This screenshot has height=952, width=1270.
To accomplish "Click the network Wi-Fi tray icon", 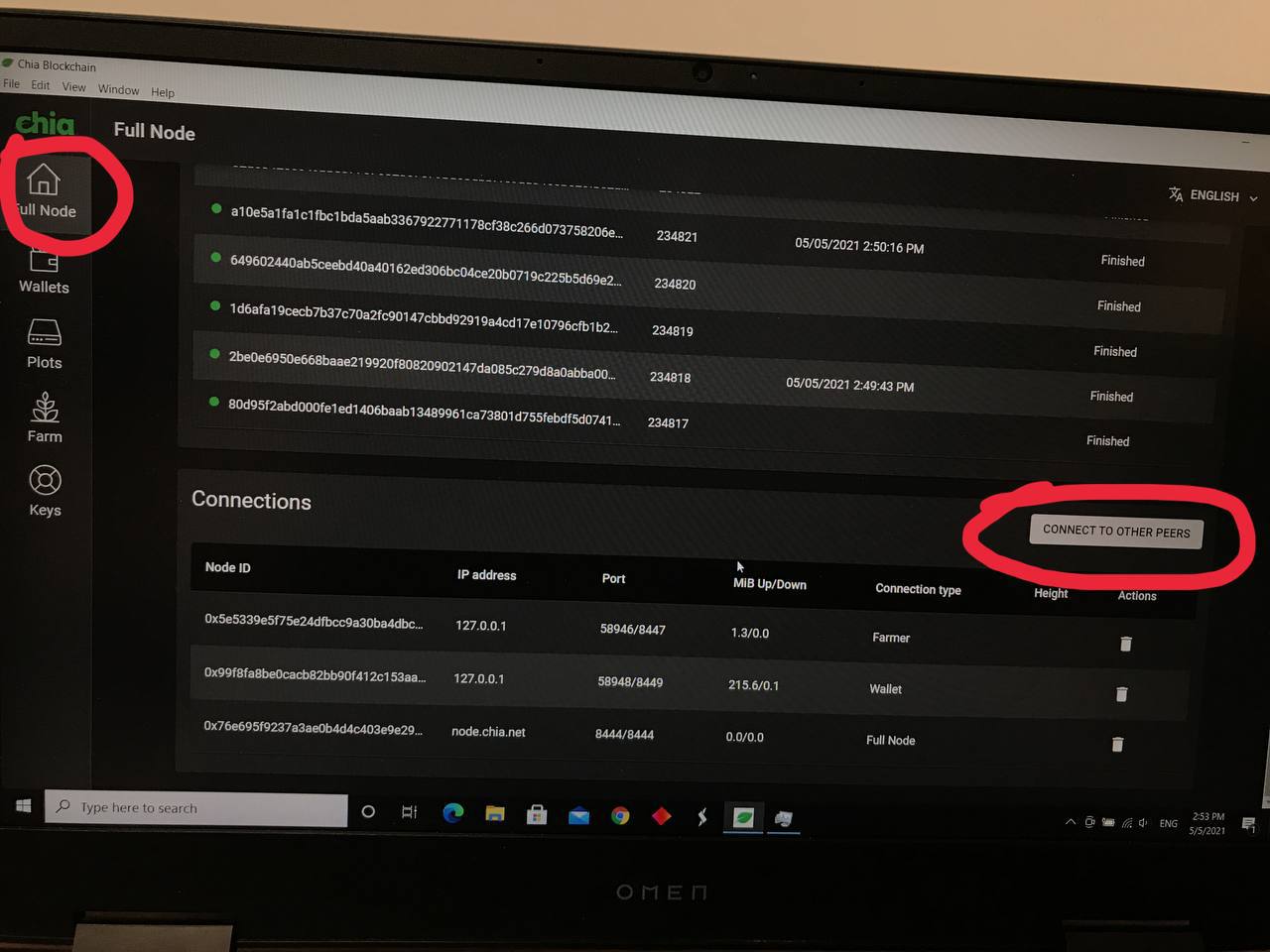I will (x=1126, y=823).
